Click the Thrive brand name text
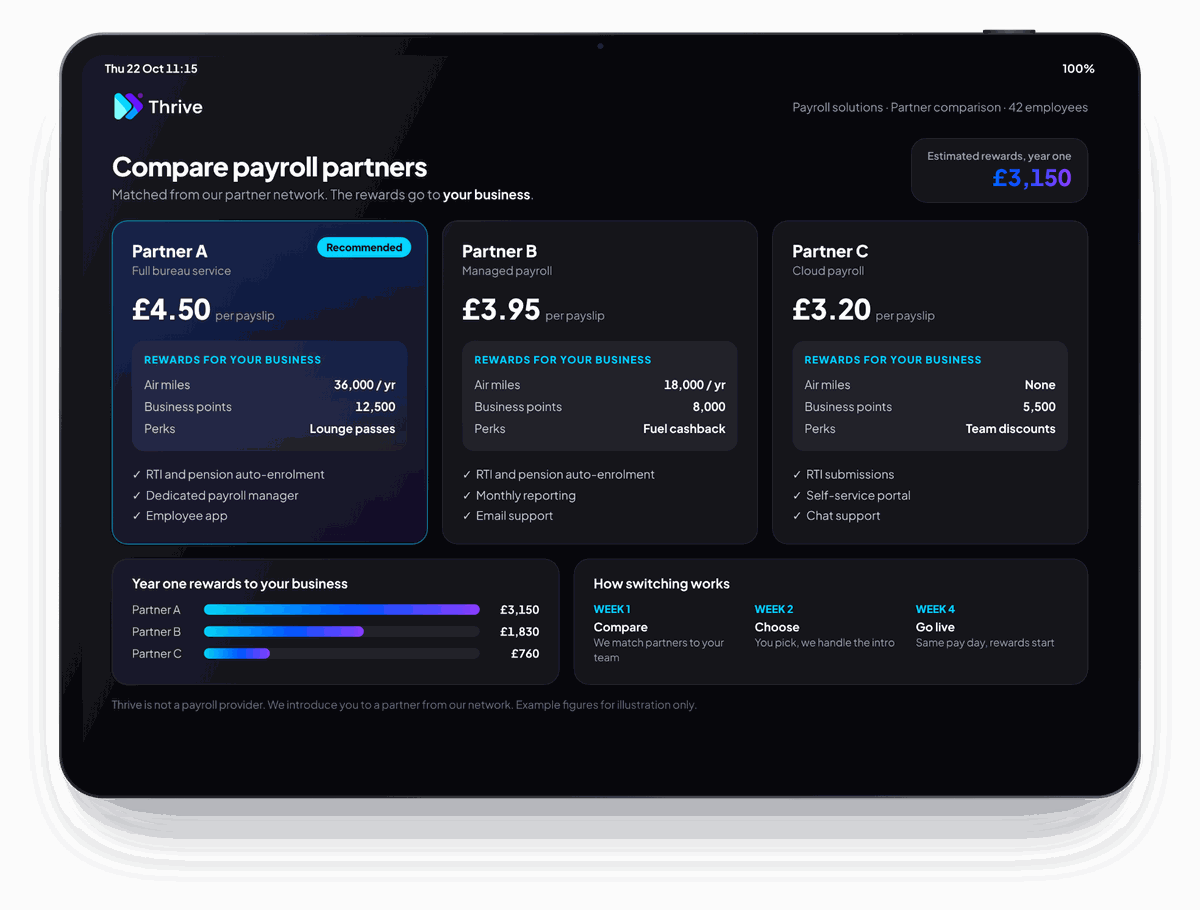This screenshot has width=1200, height=910. (175, 107)
